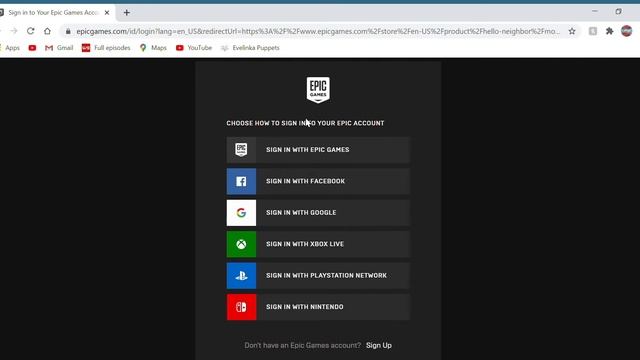Image resolution: width=640 pixels, height=360 pixels.
Task: Choose Sign in with Nintendo
Action: (318, 307)
